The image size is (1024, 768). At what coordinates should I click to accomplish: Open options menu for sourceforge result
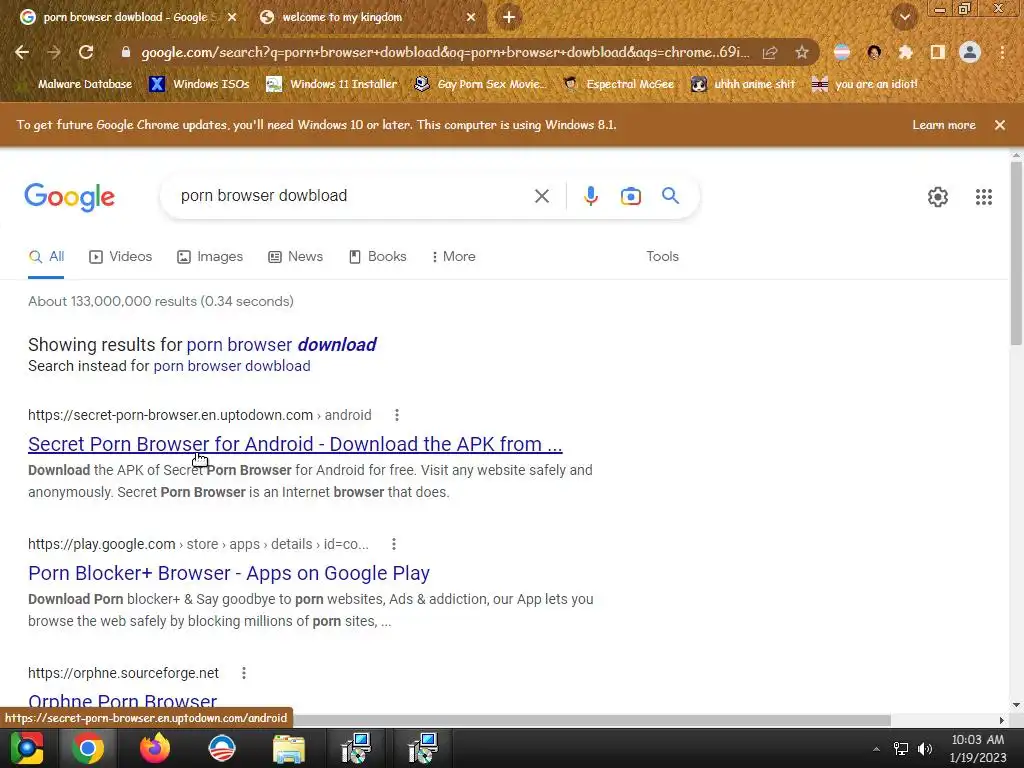(244, 673)
